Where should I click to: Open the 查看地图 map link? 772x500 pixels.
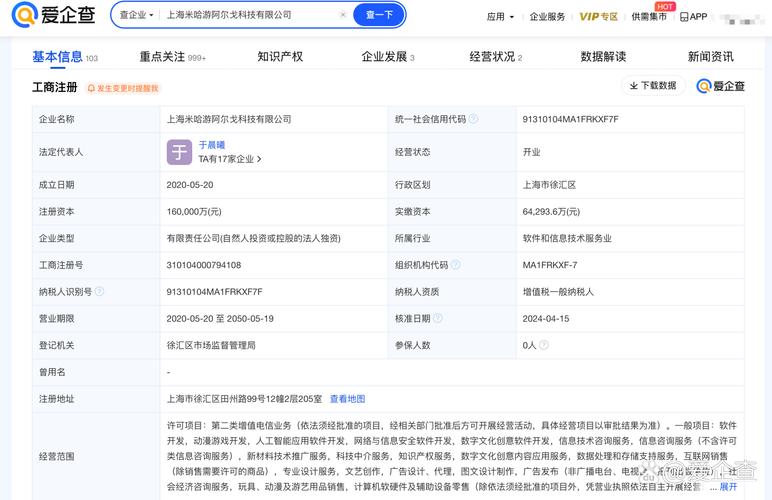point(348,399)
